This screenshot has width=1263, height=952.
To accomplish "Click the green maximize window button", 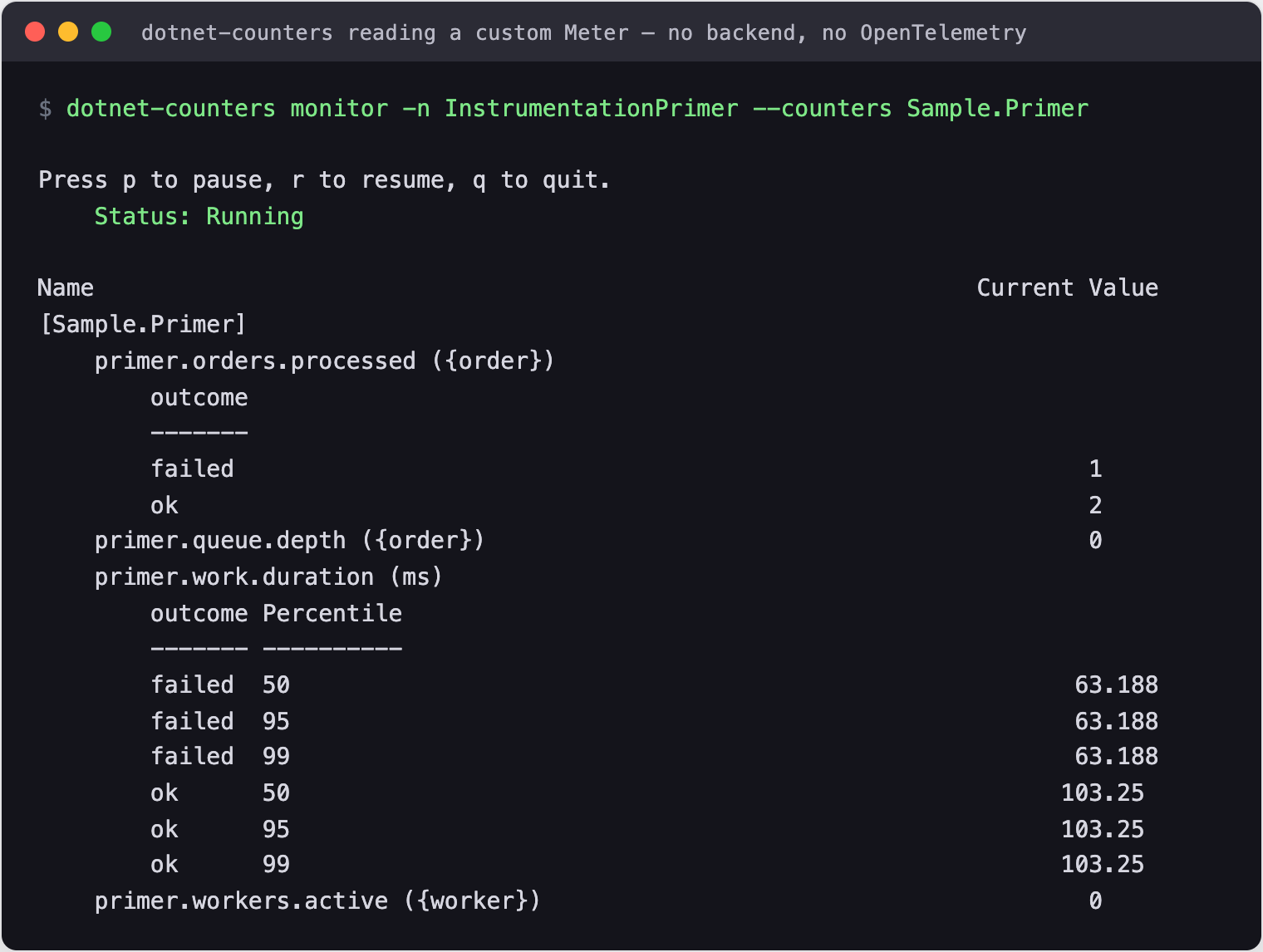I will (x=101, y=32).
